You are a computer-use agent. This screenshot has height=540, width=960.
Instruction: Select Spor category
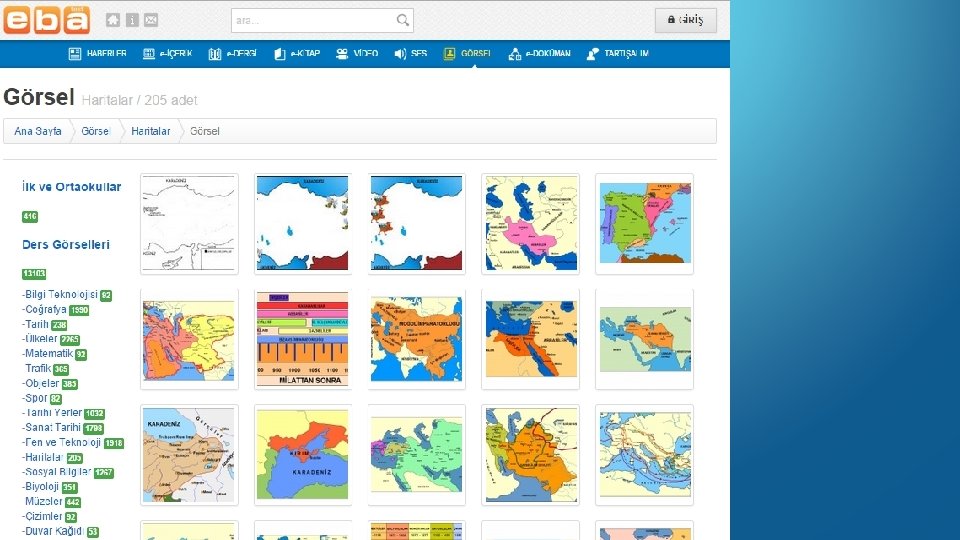pos(35,398)
